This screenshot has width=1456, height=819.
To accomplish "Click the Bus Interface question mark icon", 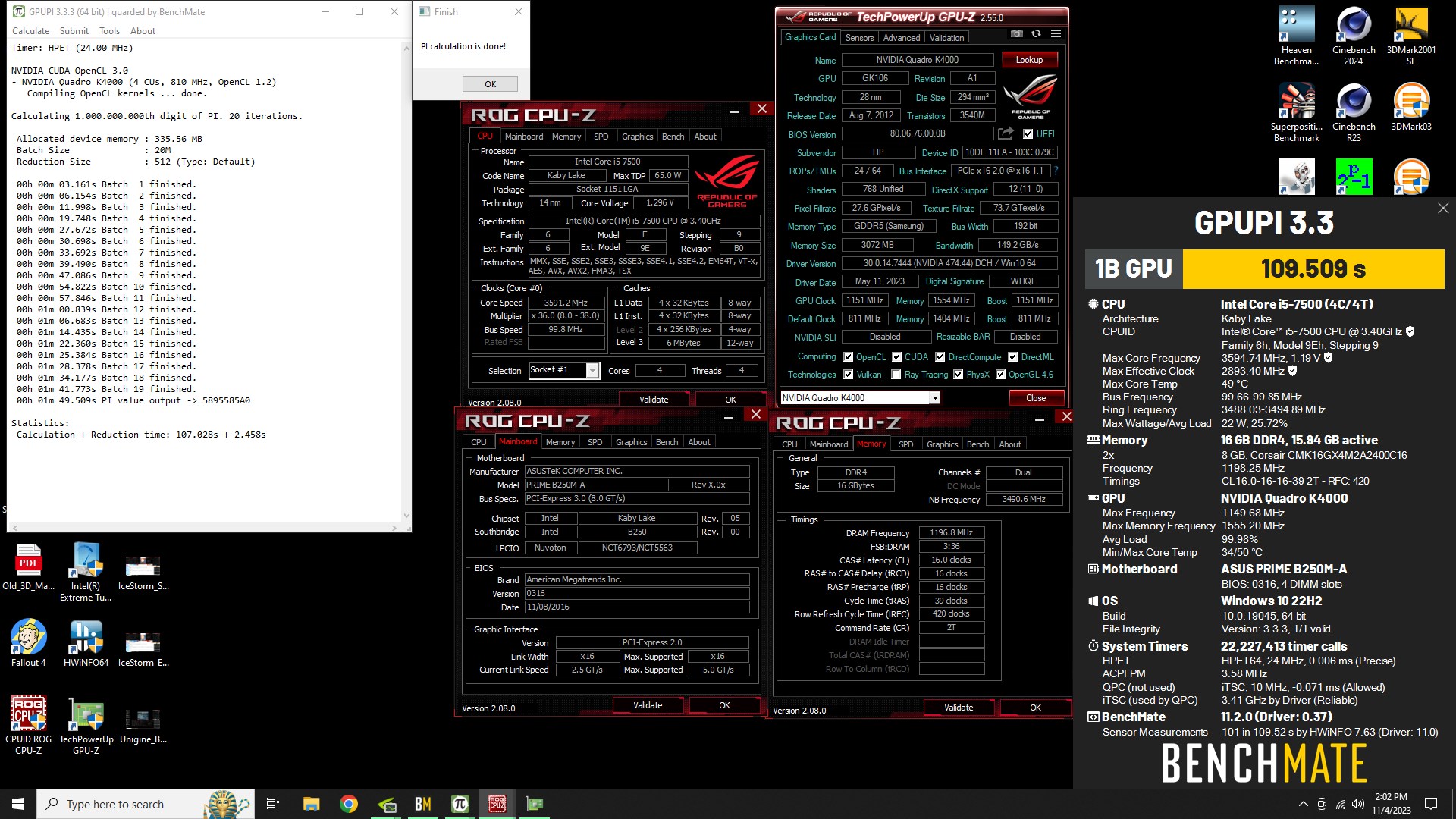I will [x=1056, y=171].
